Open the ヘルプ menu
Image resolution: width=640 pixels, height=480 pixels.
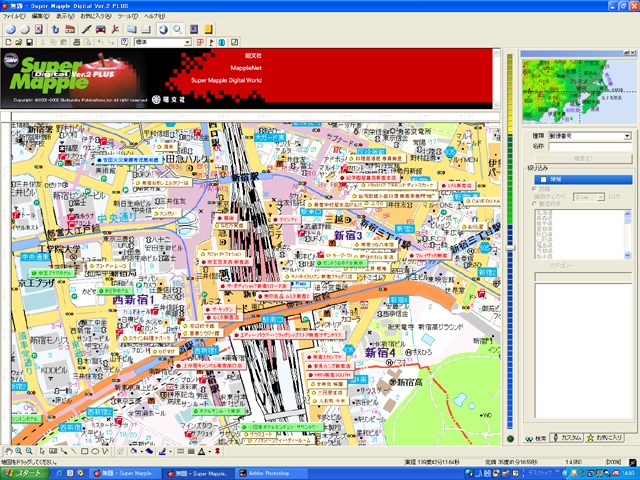tap(155, 16)
